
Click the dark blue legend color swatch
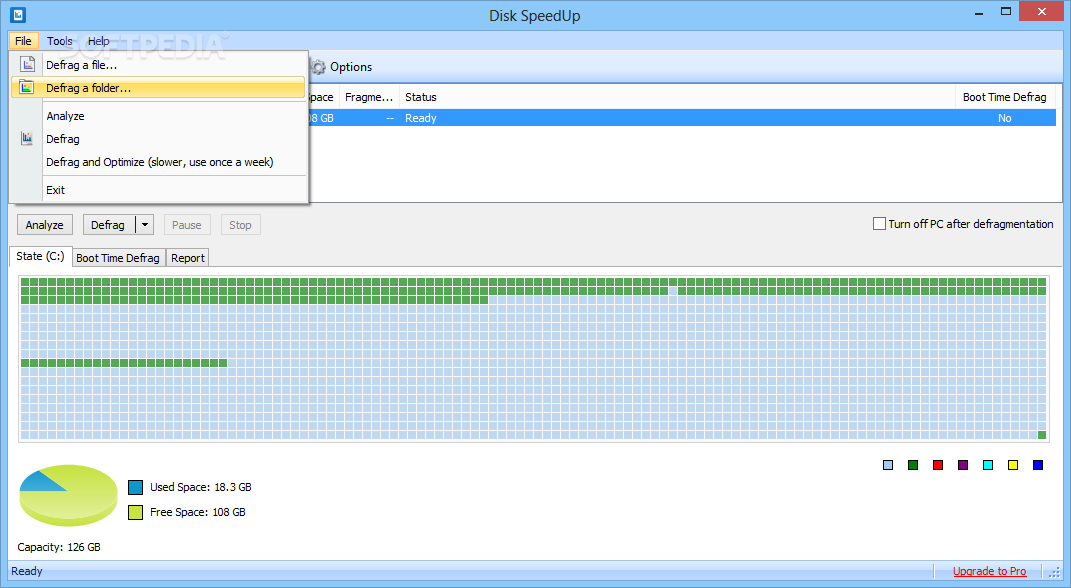coord(1038,465)
